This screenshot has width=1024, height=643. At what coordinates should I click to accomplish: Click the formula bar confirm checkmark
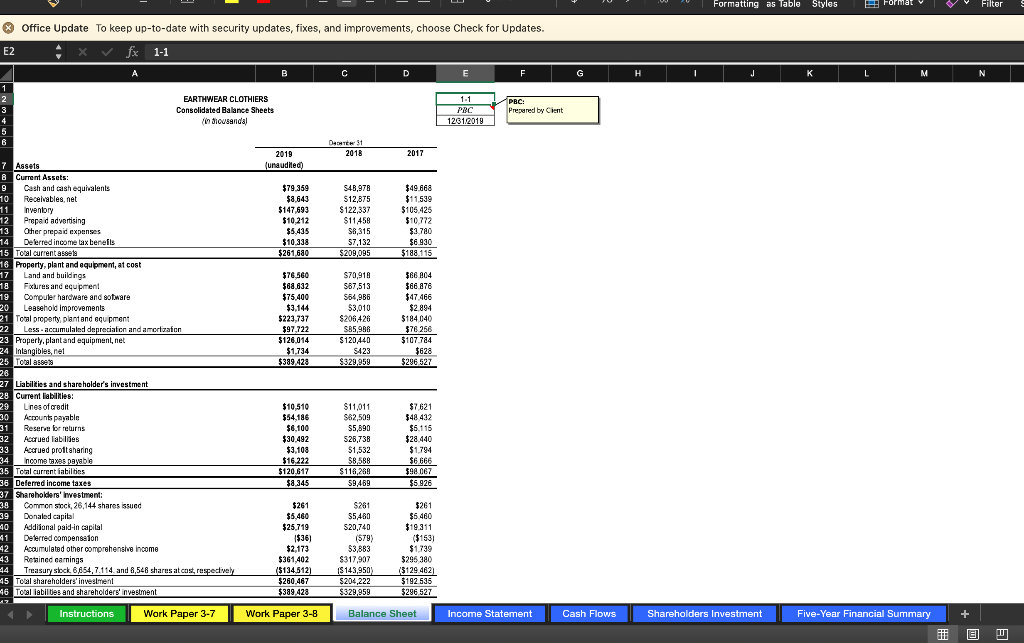[x=107, y=52]
